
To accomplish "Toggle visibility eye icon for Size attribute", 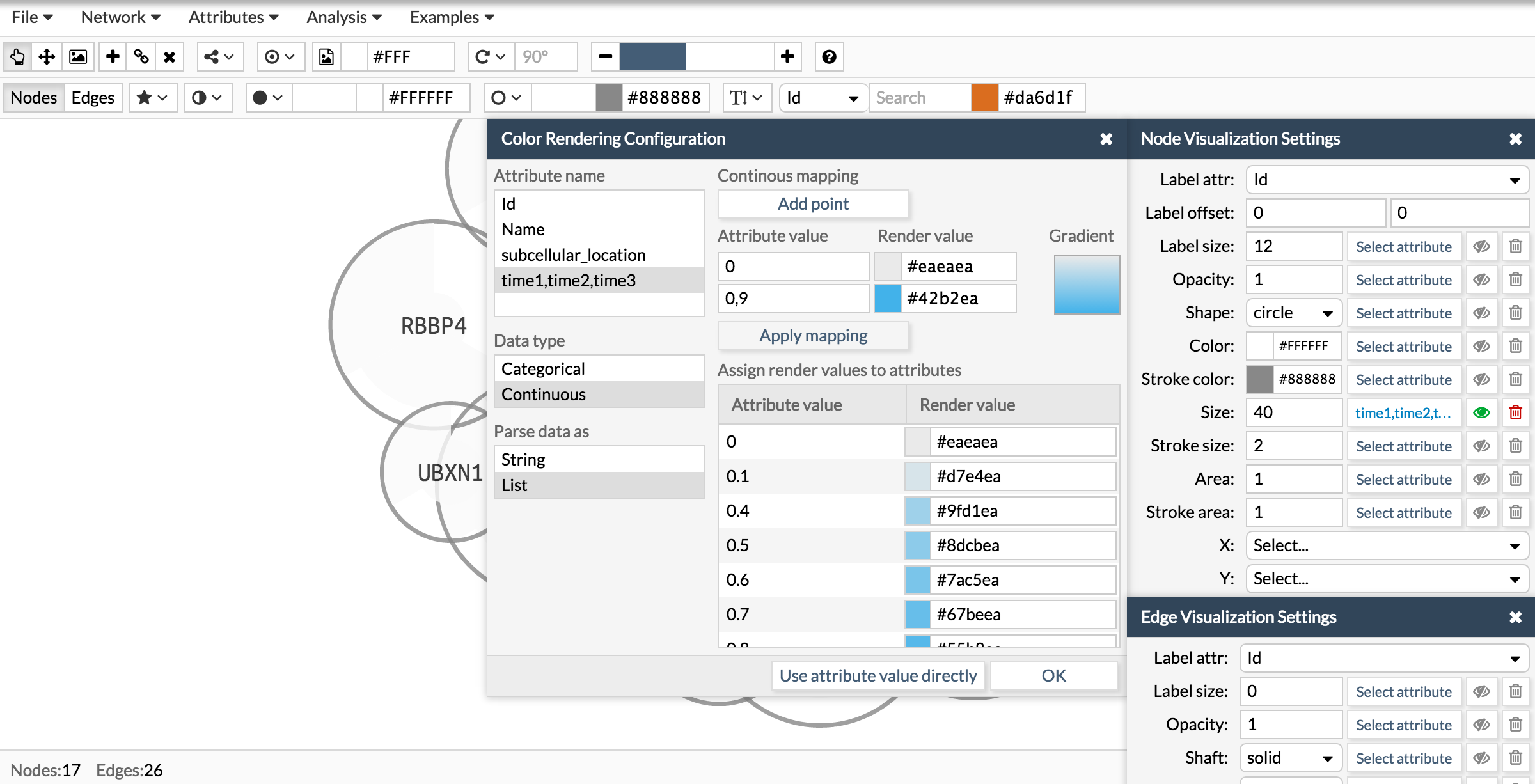I will pyautogui.click(x=1481, y=412).
